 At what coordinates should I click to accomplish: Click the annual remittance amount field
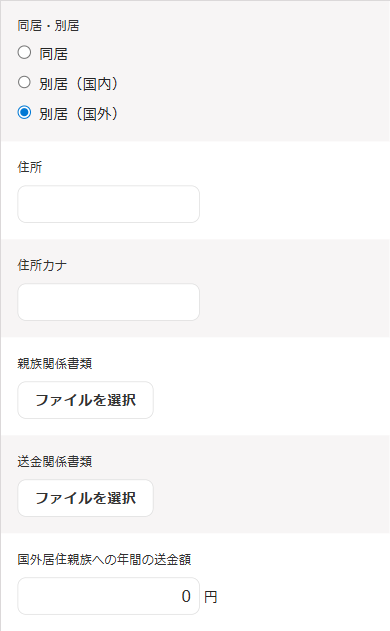(109, 596)
